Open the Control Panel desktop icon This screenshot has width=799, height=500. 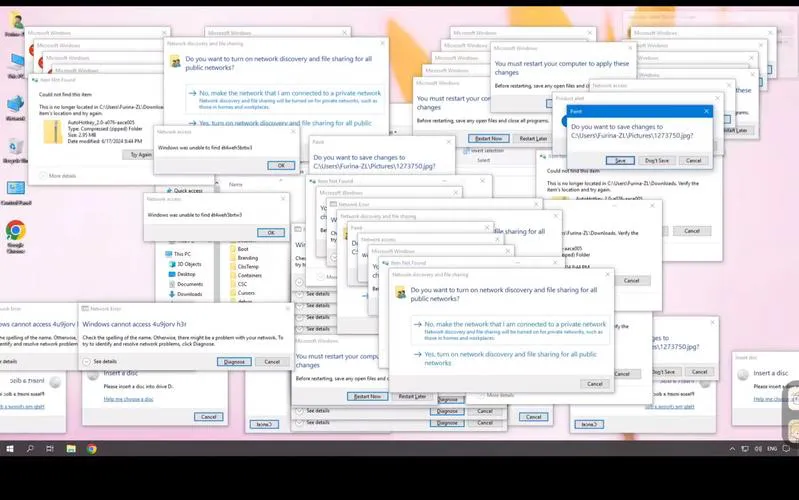coord(16,193)
